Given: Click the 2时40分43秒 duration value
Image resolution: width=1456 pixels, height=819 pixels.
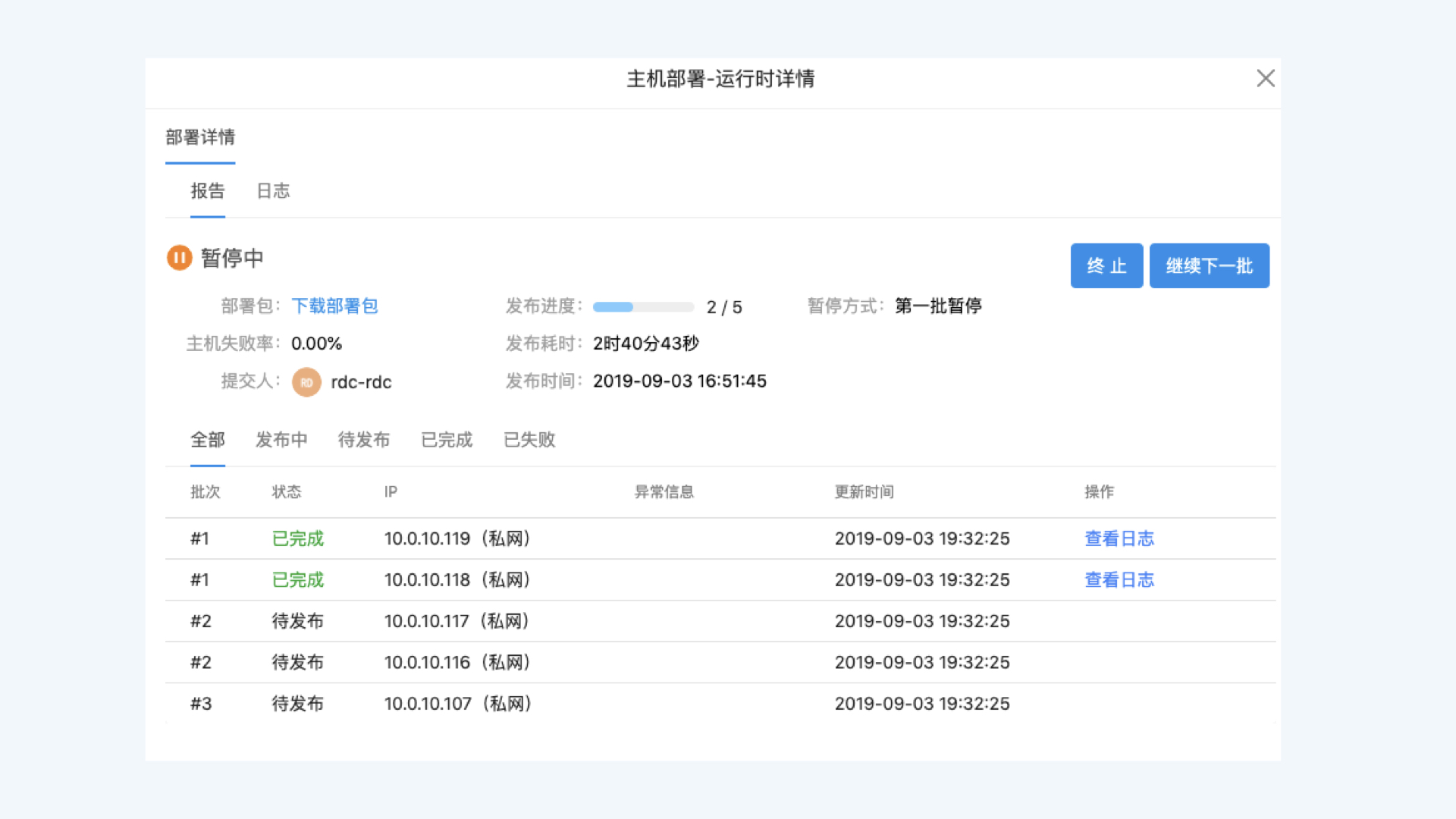Looking at the screenshot, I should coord(646,344).
